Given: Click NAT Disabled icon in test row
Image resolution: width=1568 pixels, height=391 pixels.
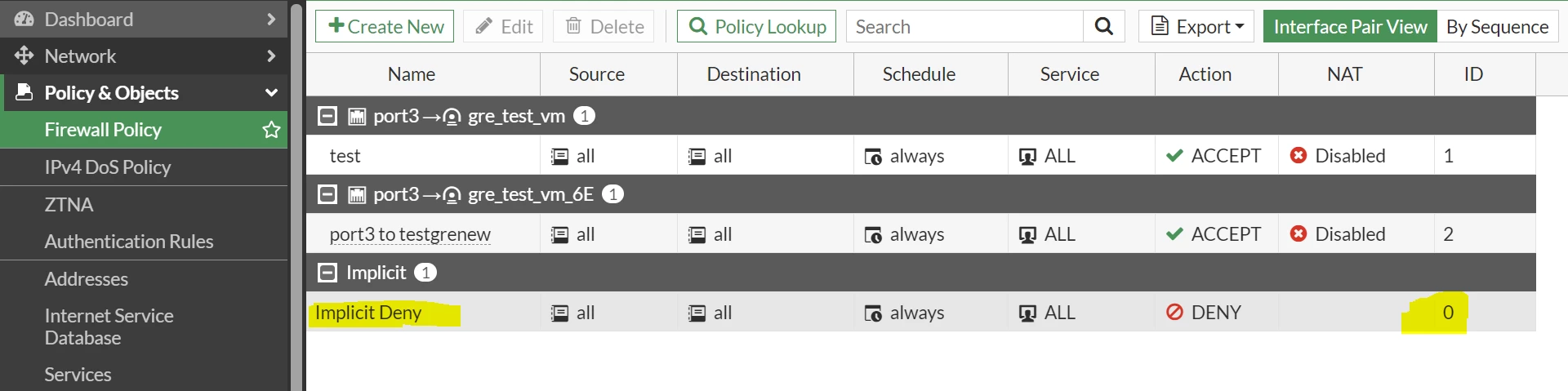Looking at the screenshot, I should (1298, 155).
